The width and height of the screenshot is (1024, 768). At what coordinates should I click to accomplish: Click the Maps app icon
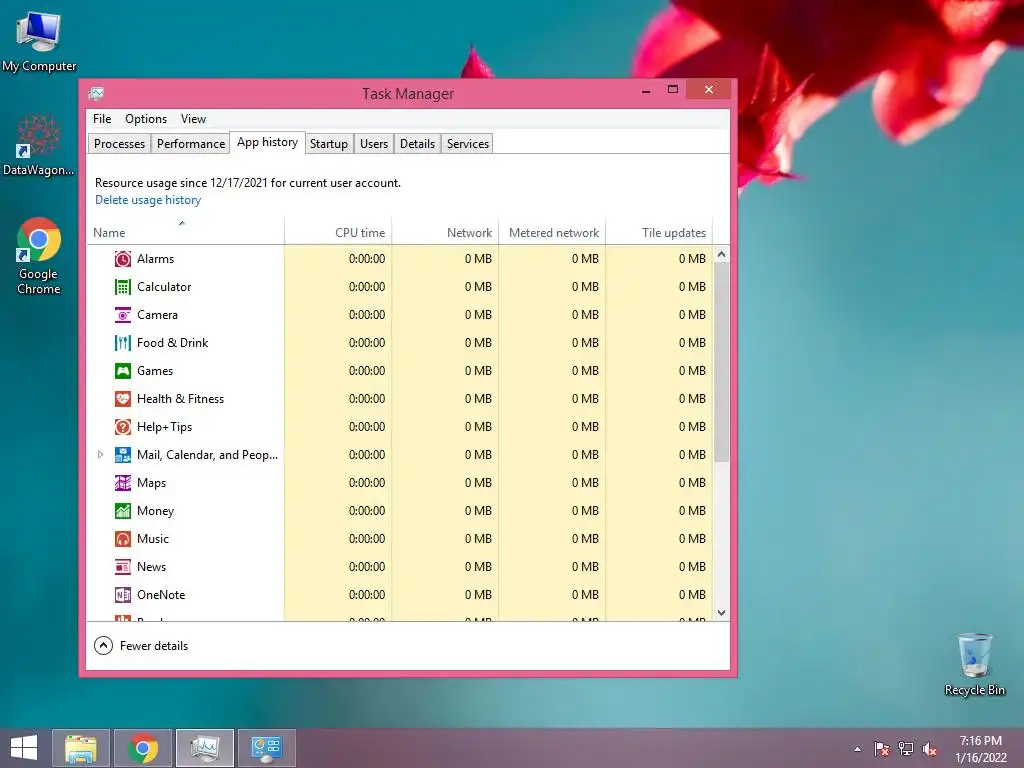point(123,483)
